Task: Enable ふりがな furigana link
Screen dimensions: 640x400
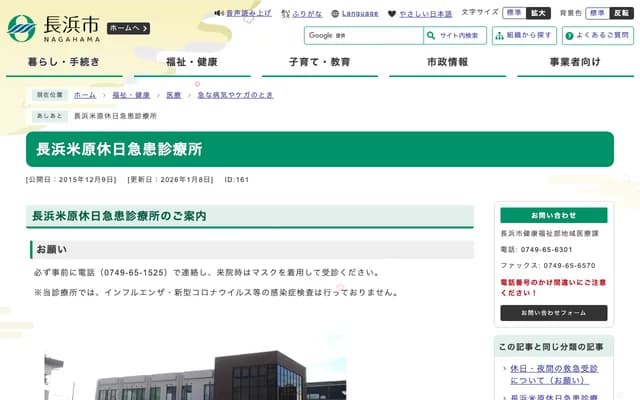Action: coord(307,14)
